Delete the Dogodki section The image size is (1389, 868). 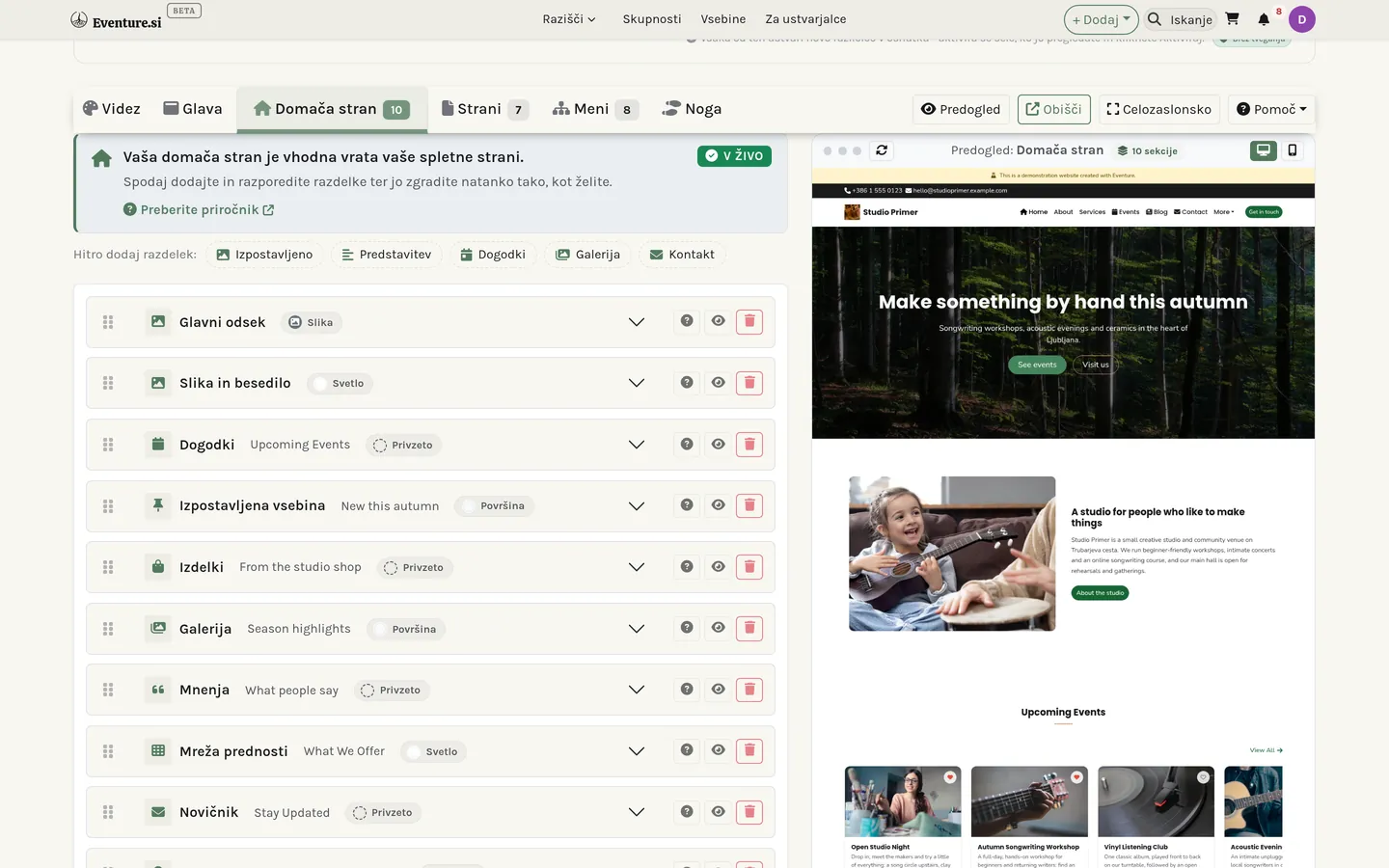pyautogui.click(x=749, y=445)
